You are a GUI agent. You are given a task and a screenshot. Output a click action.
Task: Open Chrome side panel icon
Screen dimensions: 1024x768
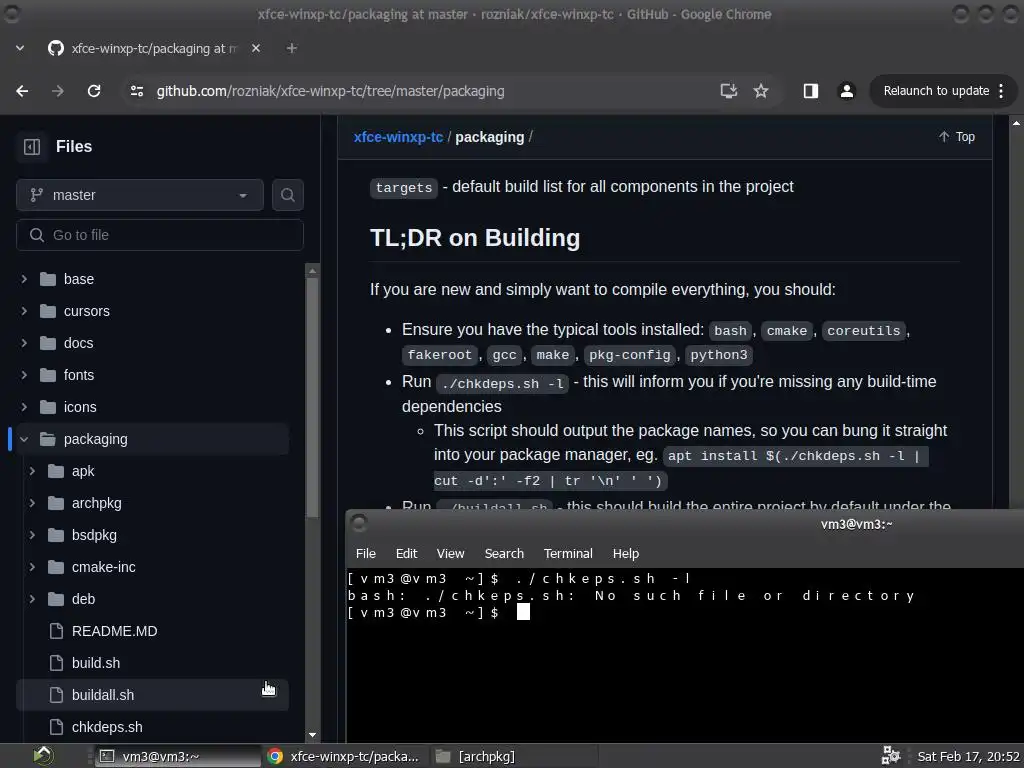click(x=811, y=91)
